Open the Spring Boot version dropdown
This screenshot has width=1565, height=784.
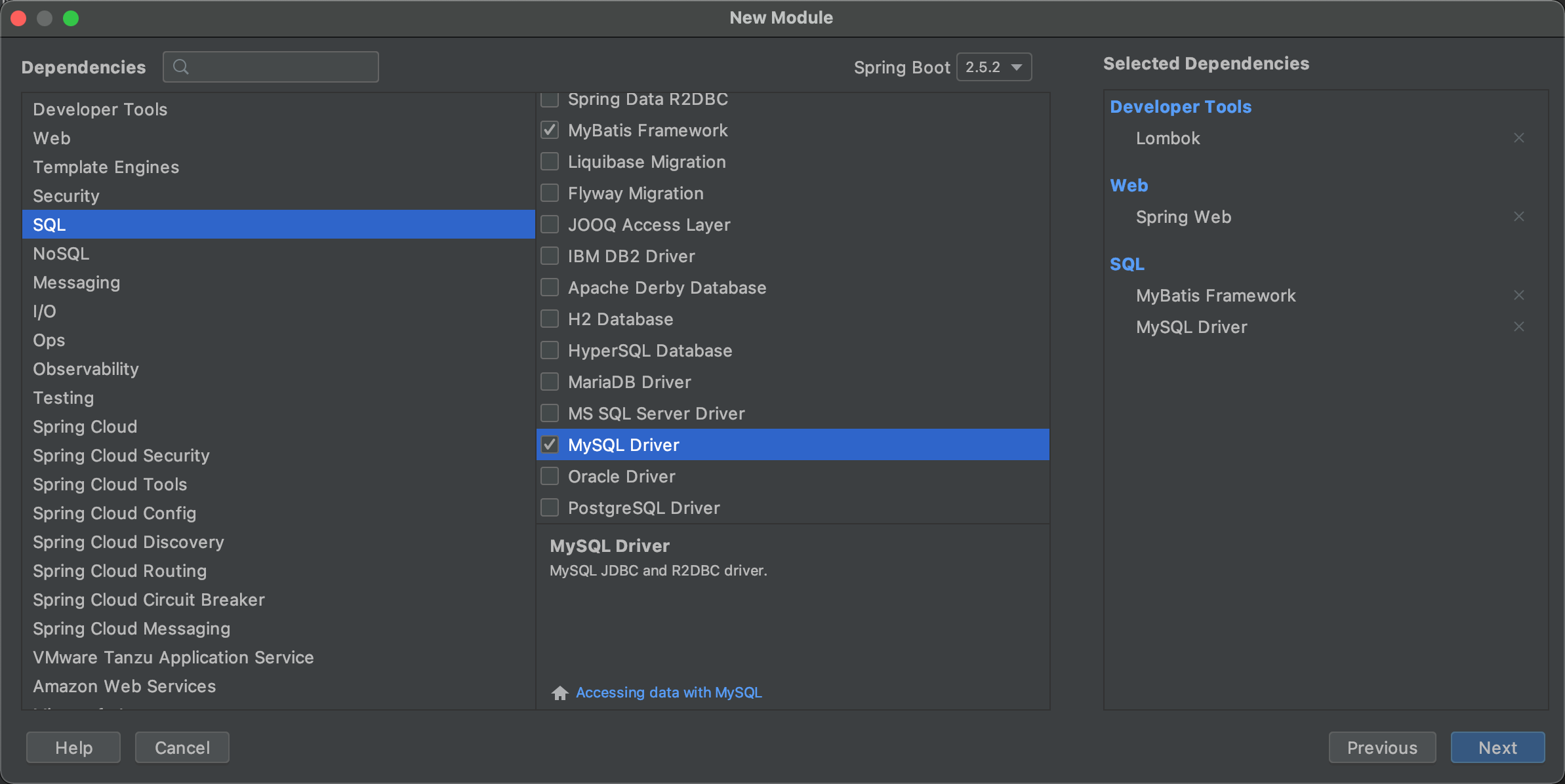click(994, 67)
